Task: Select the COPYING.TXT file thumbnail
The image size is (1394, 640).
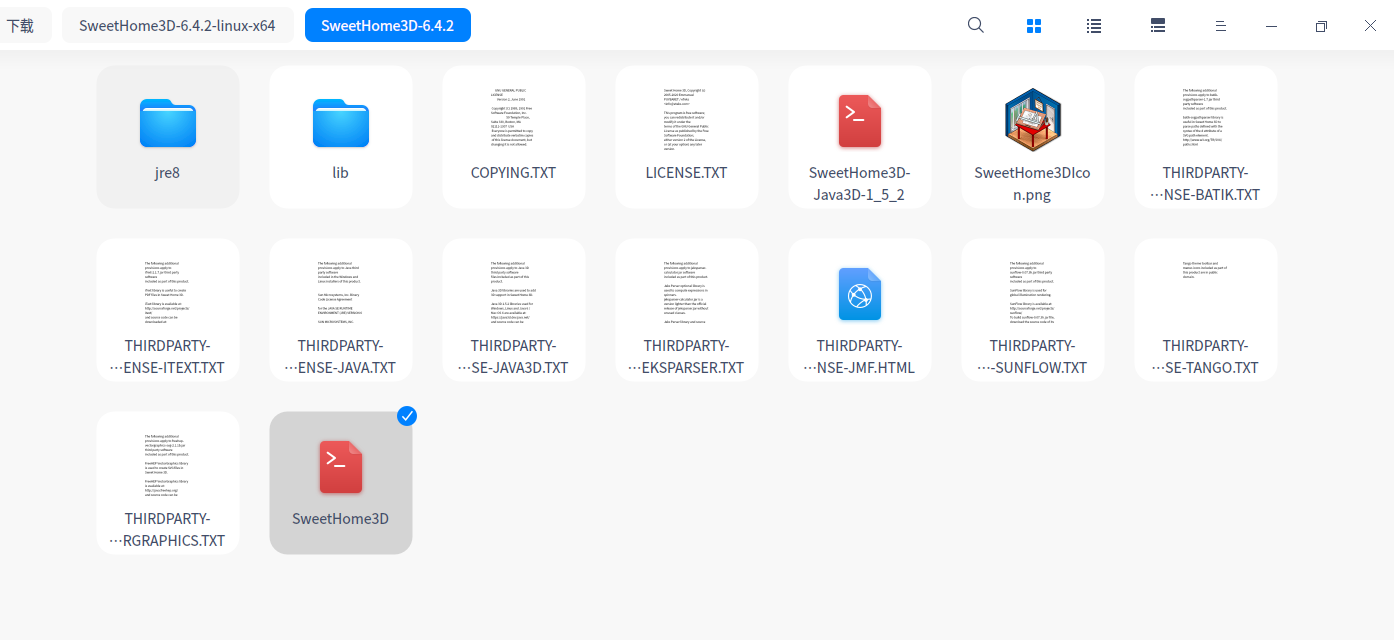Action: pyautogui.click(x=514, y=120)
